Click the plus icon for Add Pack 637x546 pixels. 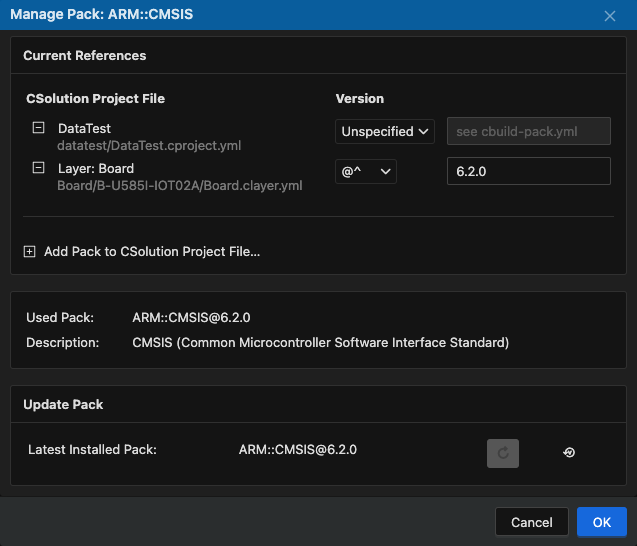click(x=29, y=251)
